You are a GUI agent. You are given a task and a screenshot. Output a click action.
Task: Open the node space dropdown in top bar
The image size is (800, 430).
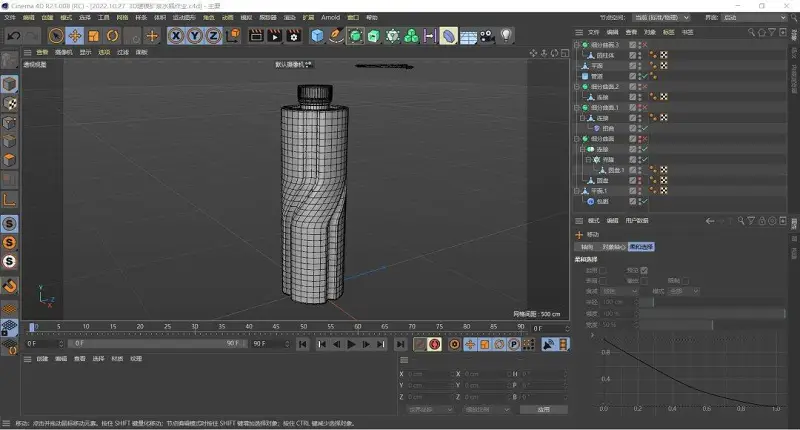[661, 17]
